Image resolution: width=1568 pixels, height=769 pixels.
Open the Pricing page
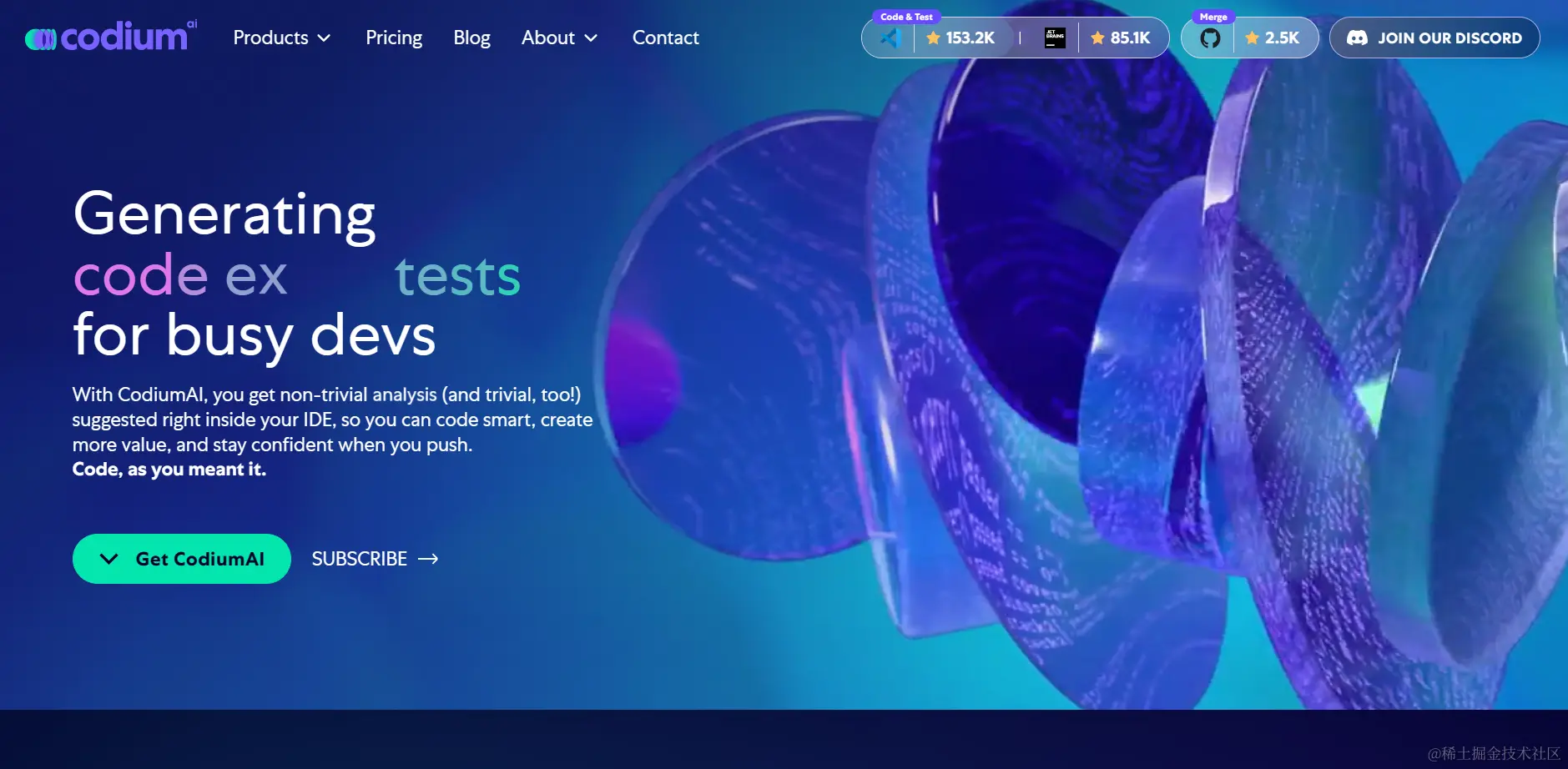(x=394, y=38)
